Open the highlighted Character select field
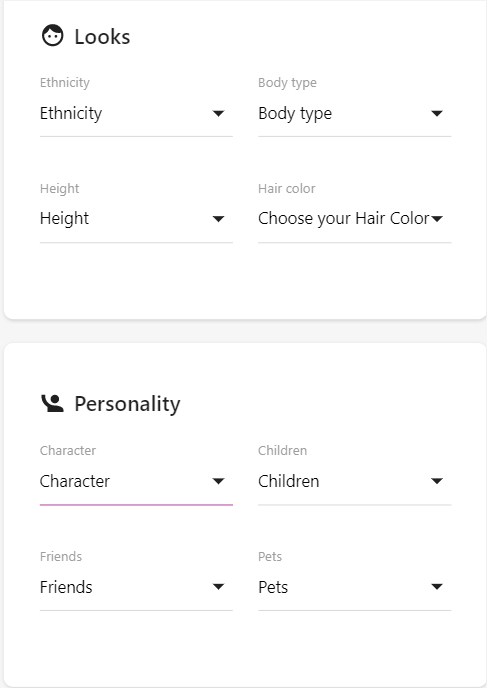 (136, 482)
